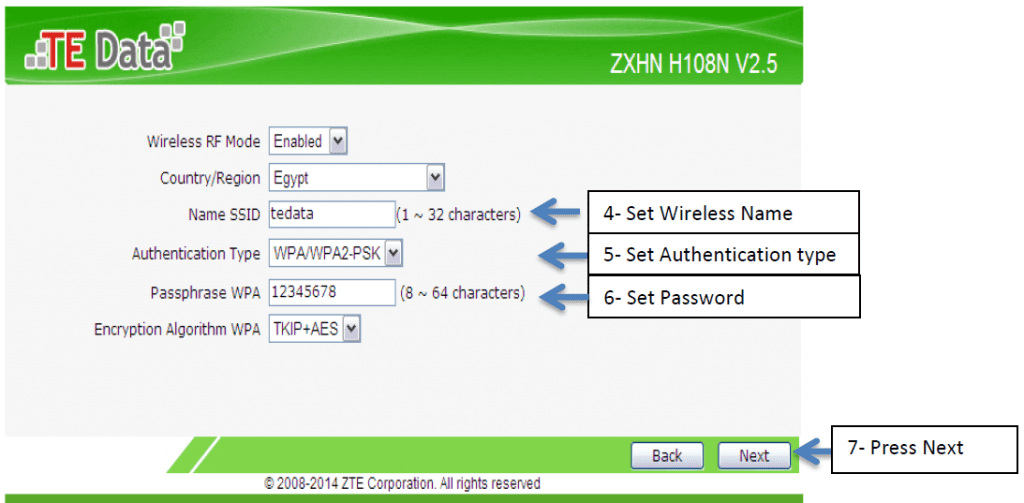Click the Wireless RF Mode label
The image size is (1024, 503).
coord(203,142)
